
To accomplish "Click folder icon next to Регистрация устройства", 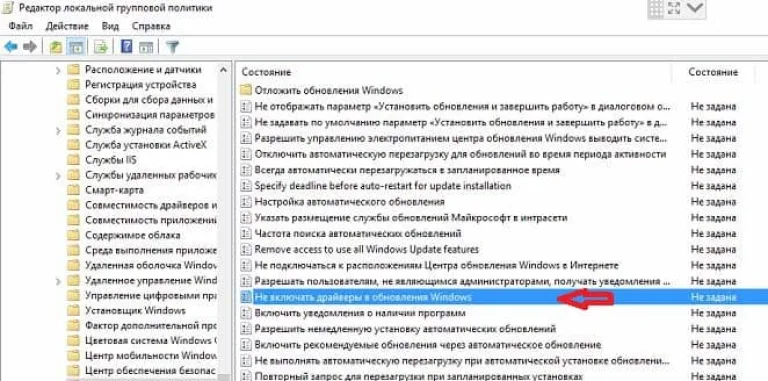I will [73, 85].
